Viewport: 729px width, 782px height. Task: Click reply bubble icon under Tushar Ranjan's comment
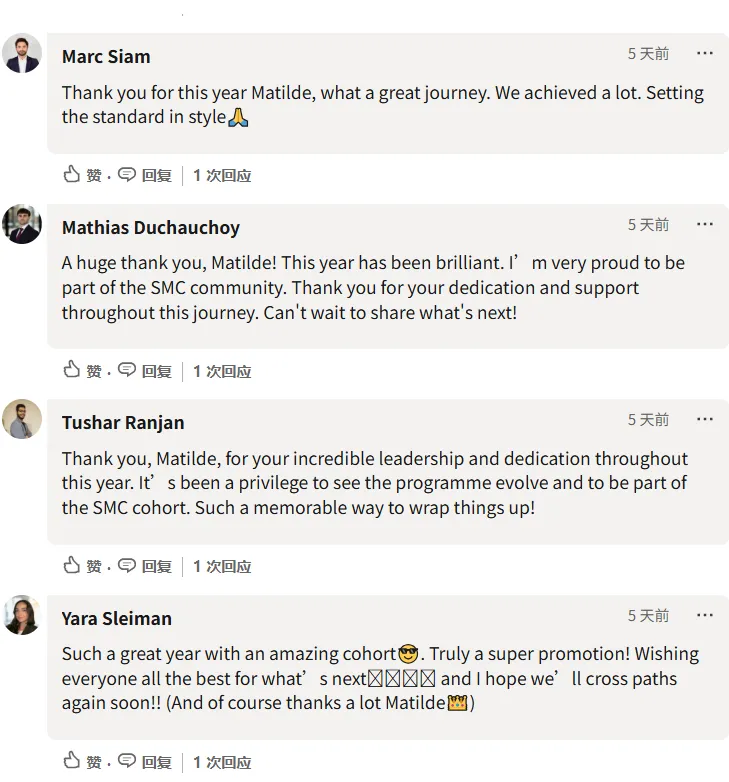pos(127,566)
